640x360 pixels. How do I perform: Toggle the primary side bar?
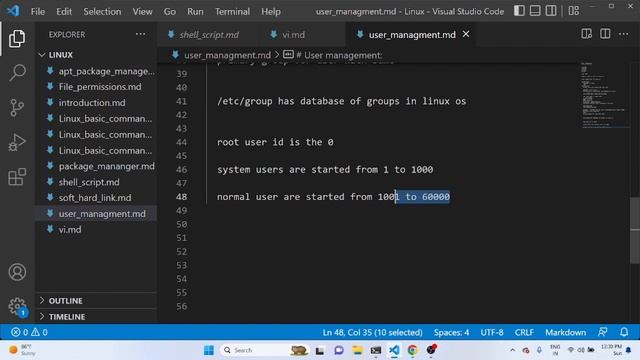pyautogui.click(x=519, y=11)
